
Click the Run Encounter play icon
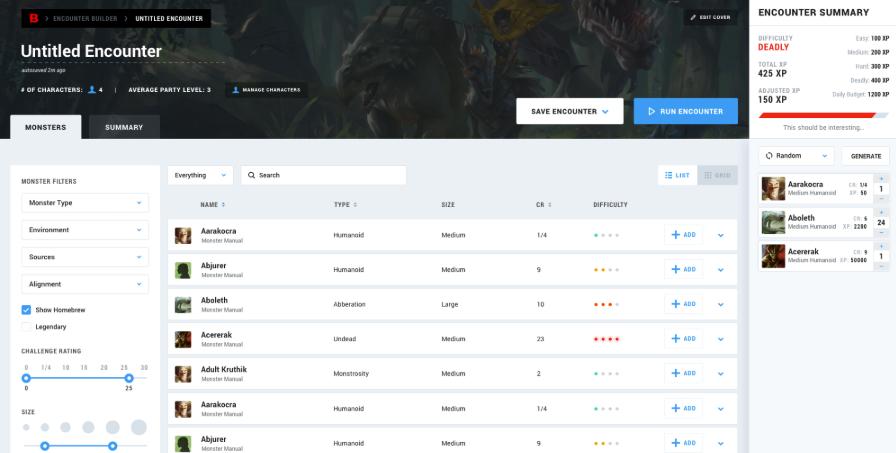click(x=651, y=111)
